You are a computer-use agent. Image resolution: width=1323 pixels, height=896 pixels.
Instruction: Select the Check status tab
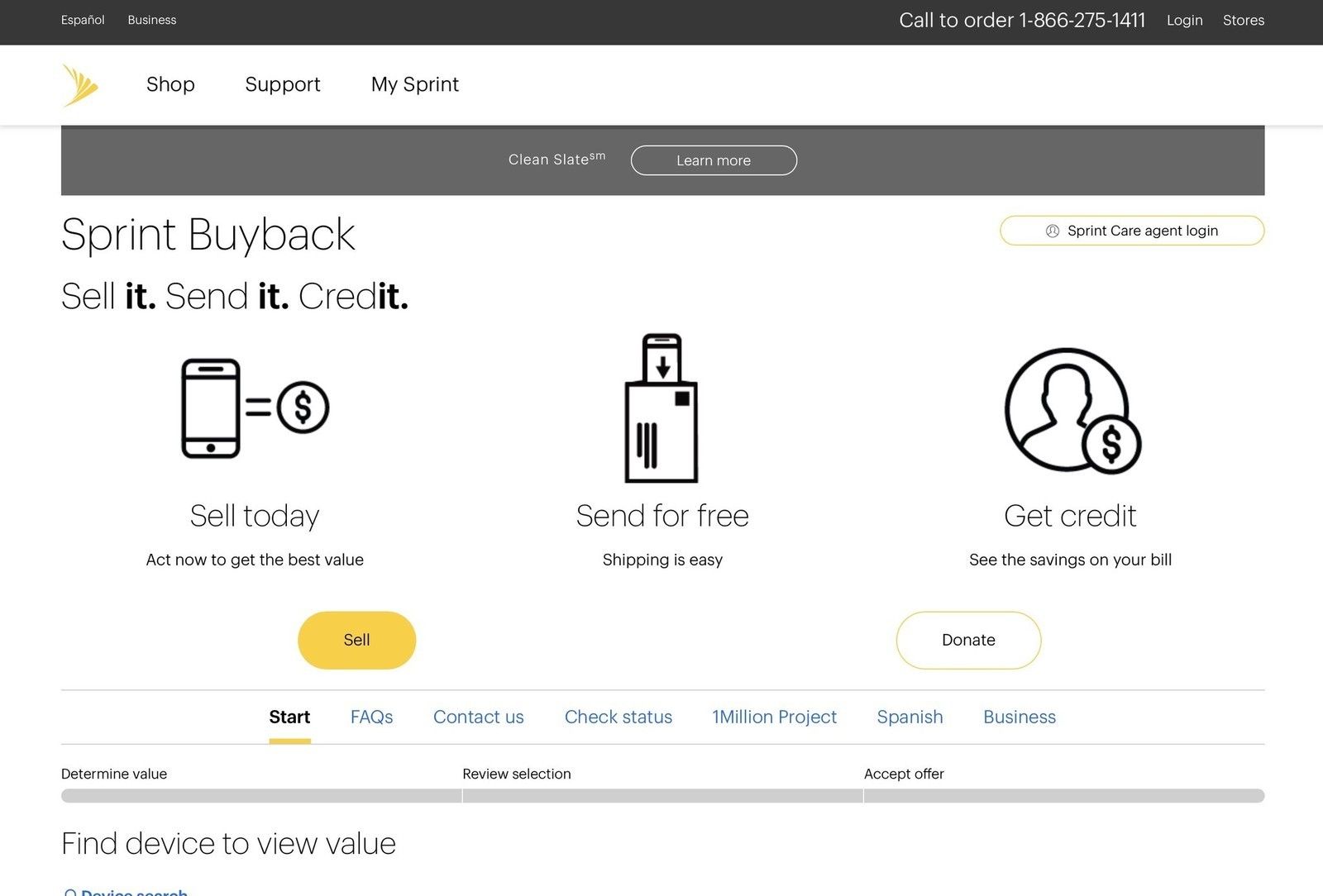click(619, 717)
